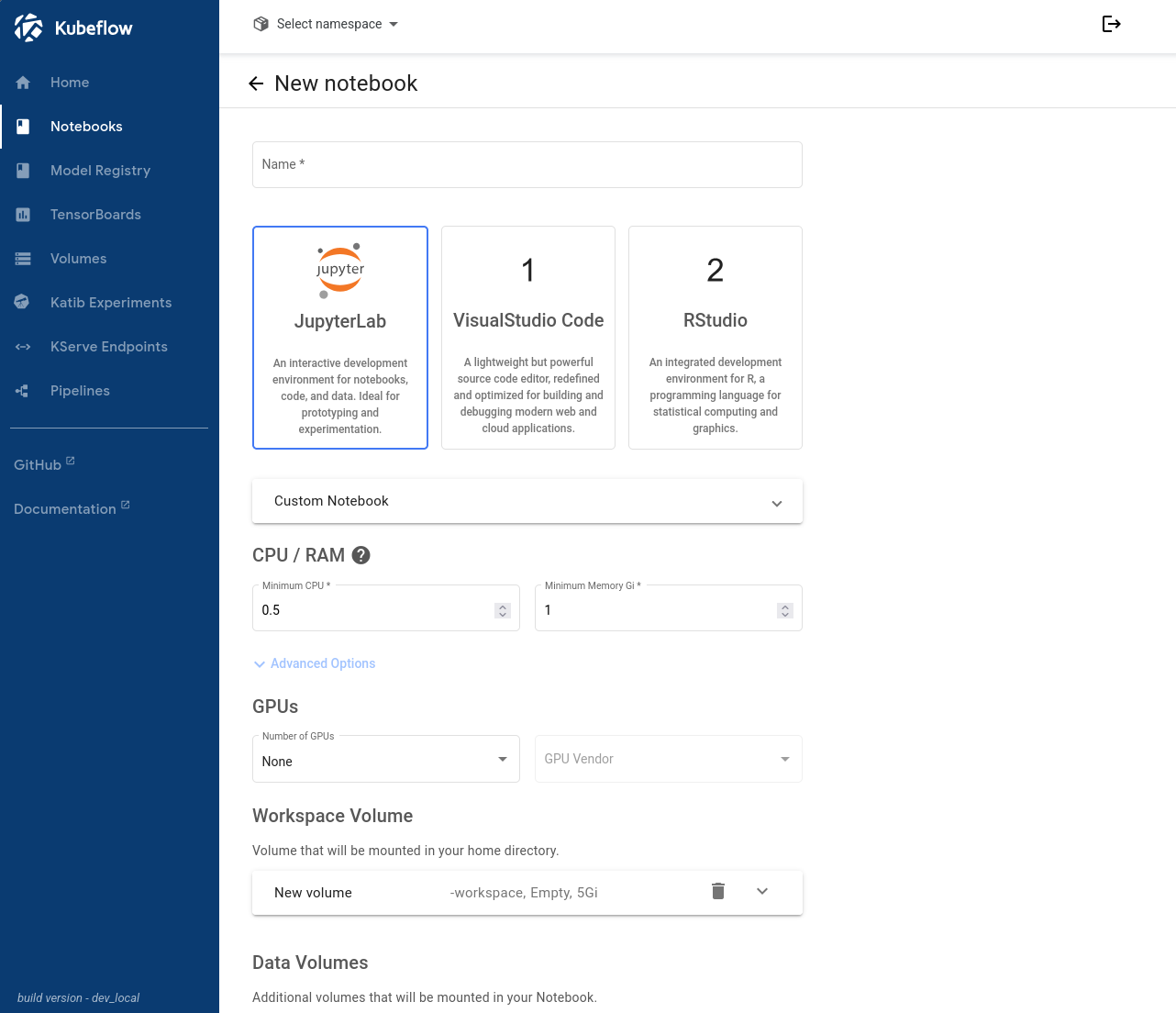Click the Katib Experiments icon

pyautogui.click(x=23, y=303)
